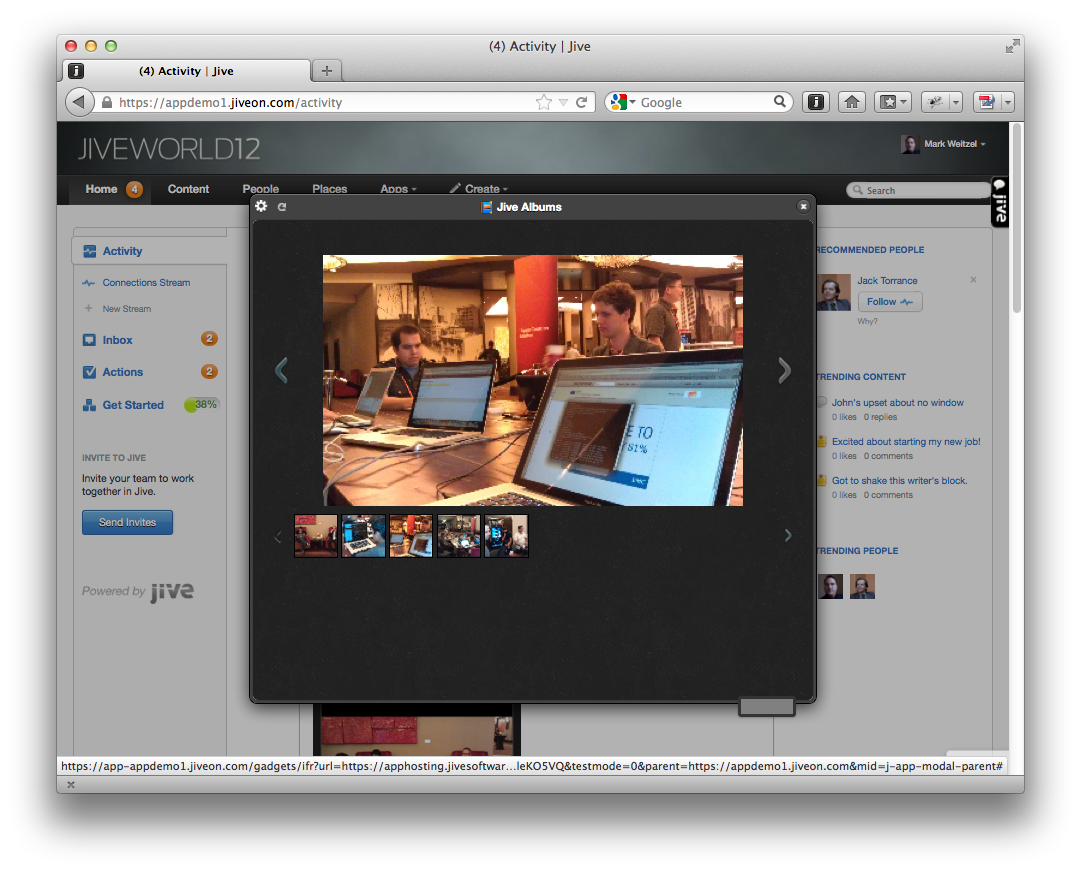Follow Jack Torrance
The image size is (1081, 872).
click(889, 302)
